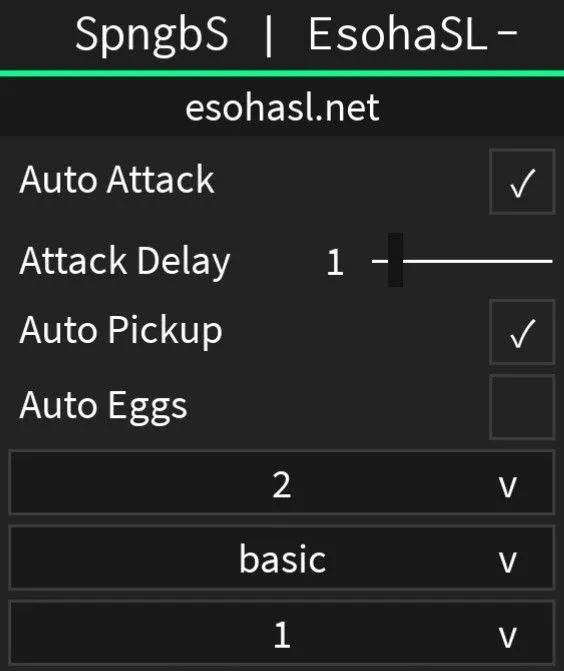Click the Auto Attack label text
The image size is (564, 671).
pos(117,180)
